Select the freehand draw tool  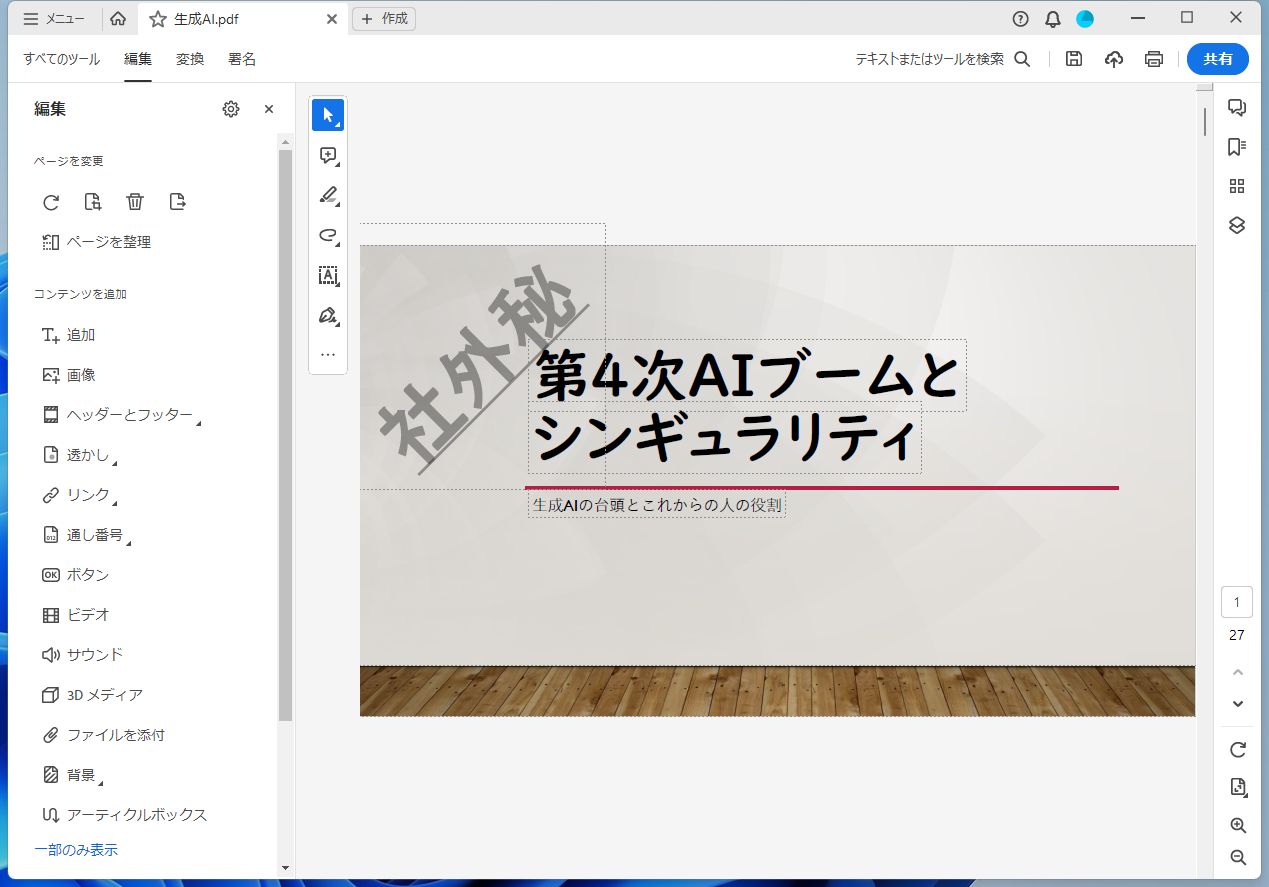[328, 235]
